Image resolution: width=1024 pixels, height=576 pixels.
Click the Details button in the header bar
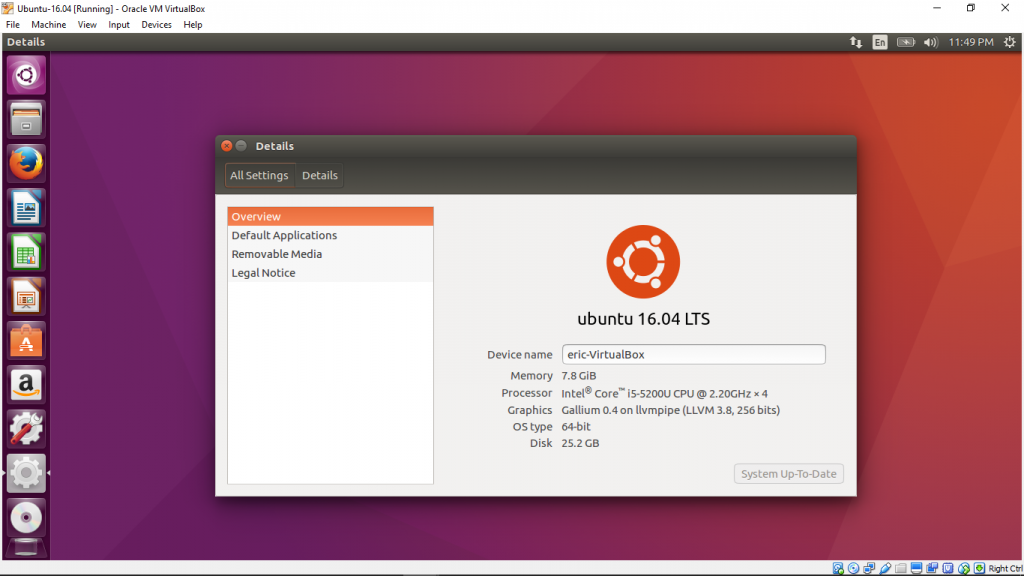click(x=319, y=175)
